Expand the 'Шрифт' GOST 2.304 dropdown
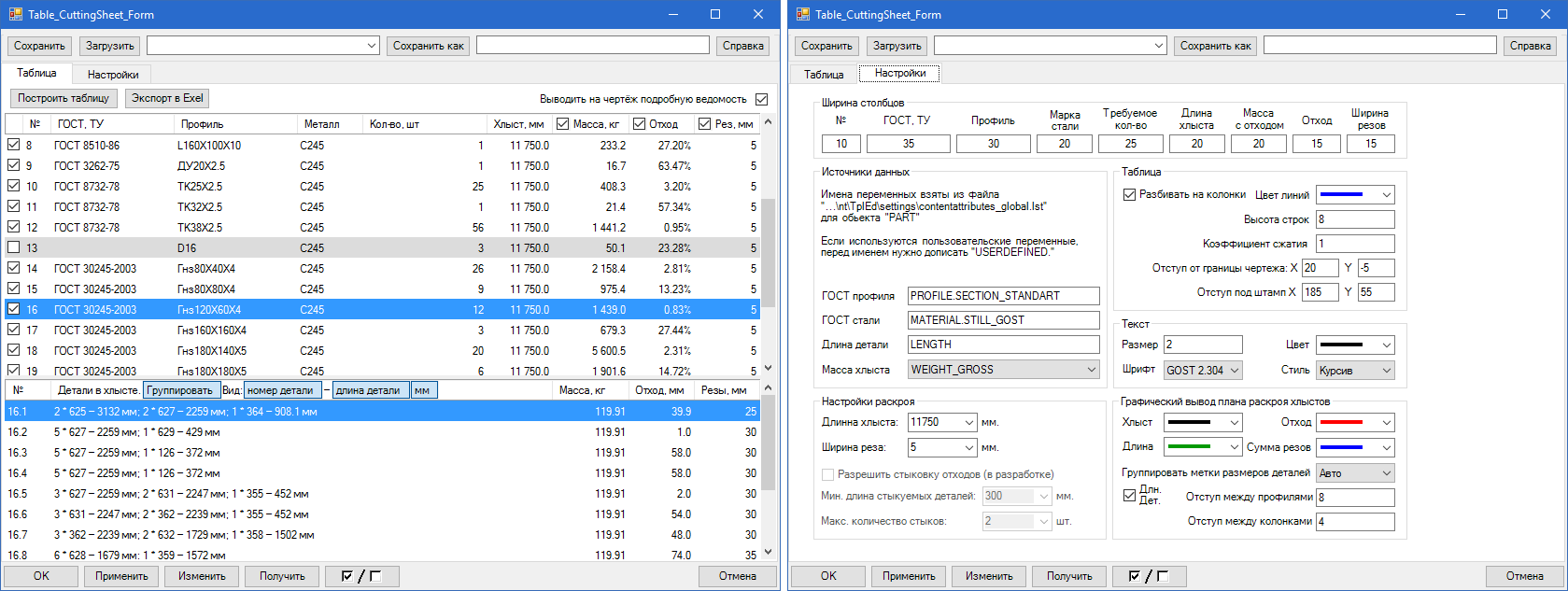 pyautogui.click(x=1234, y=371)
